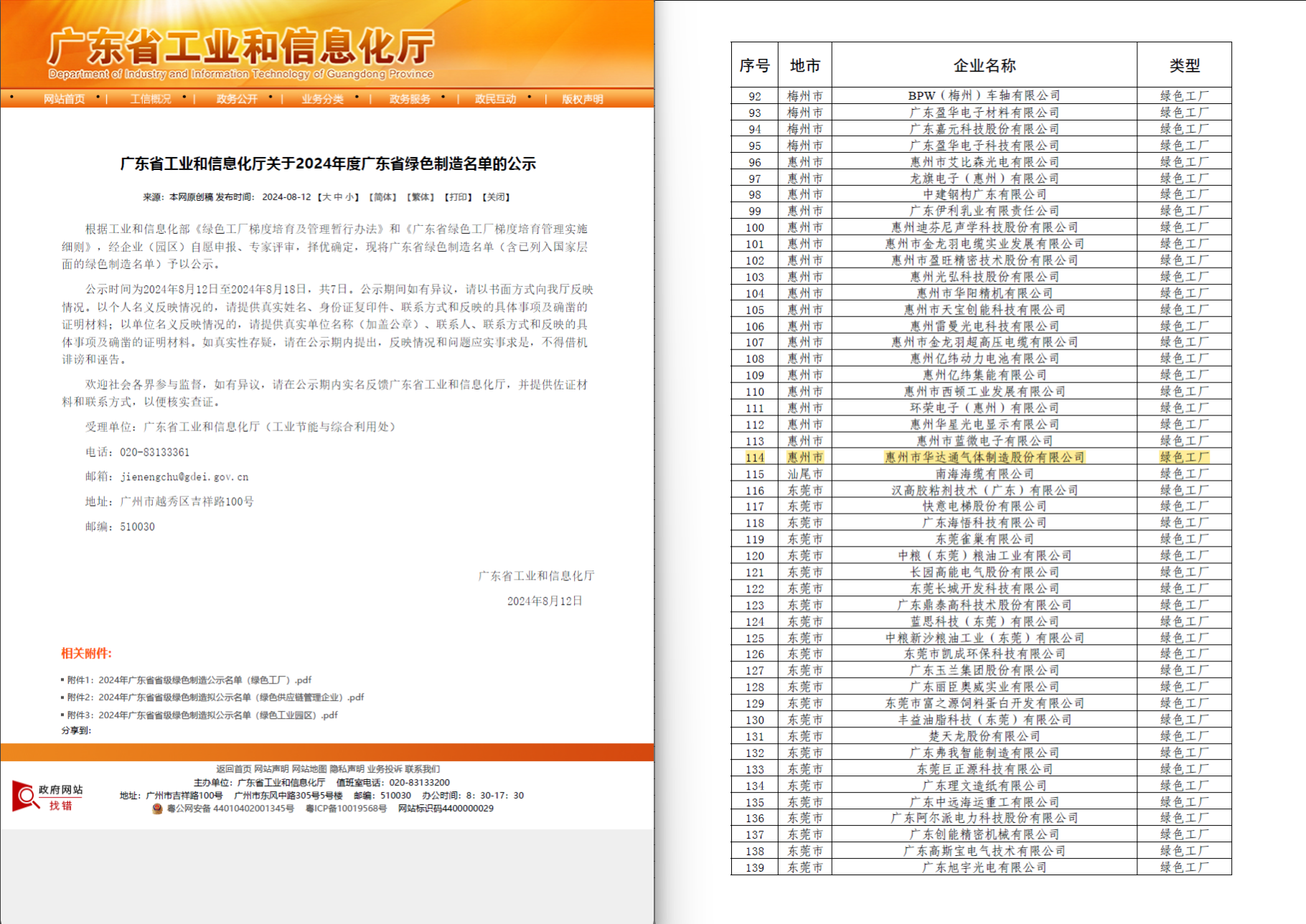Switch the page to 简体 Chinese
Viewport: 1306px width, 924px height.
(x=382, y=197)
